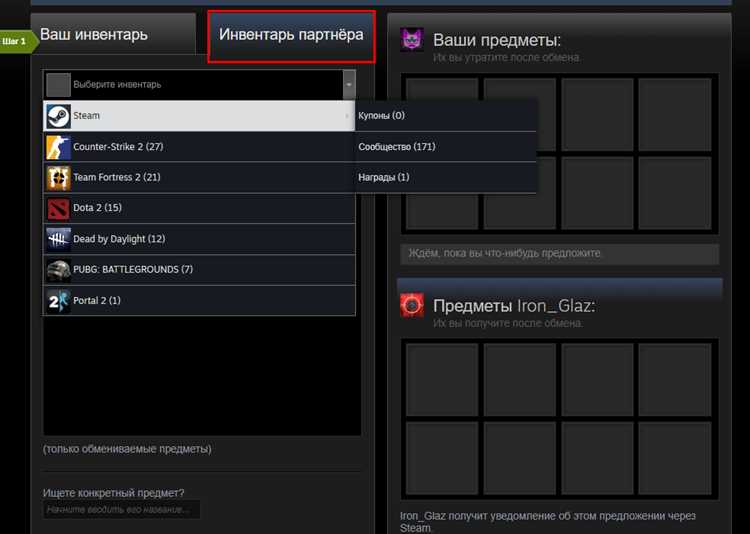Select Team Fortress 2 (21) inventory
The image size is (750, 534).
pyautogui.click(x=199, y=178)
